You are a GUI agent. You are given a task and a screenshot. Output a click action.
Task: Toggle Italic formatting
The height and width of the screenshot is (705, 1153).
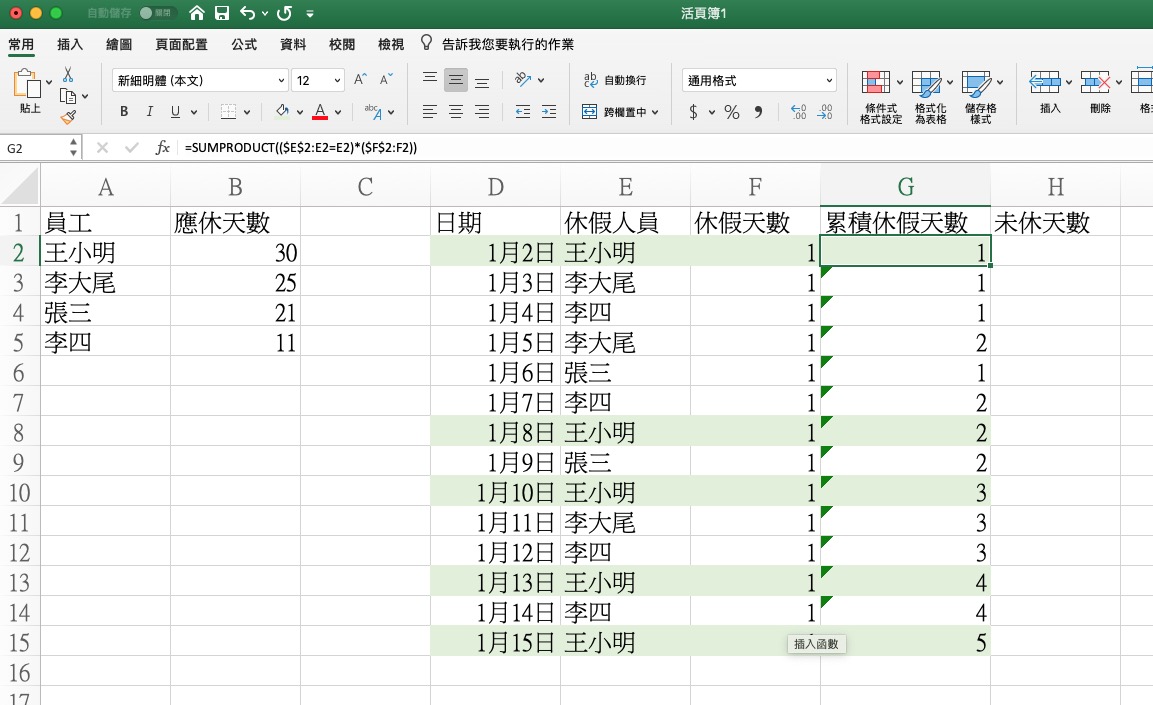point(149,112)
